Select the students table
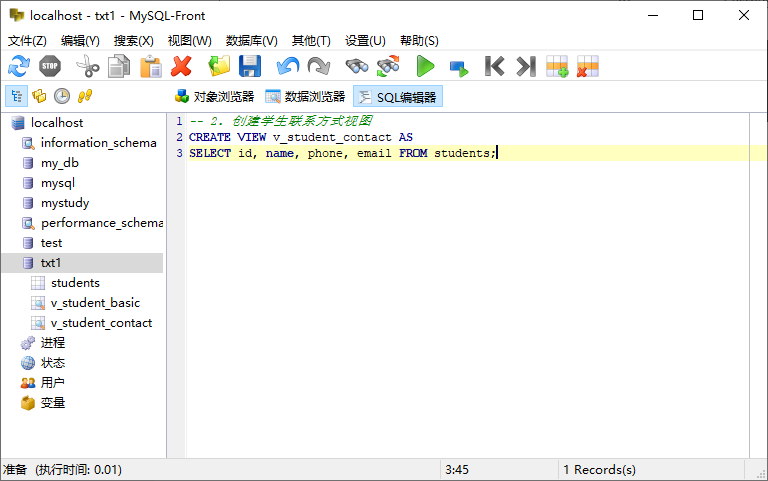The image size is (768, 481). coord(75,283)
